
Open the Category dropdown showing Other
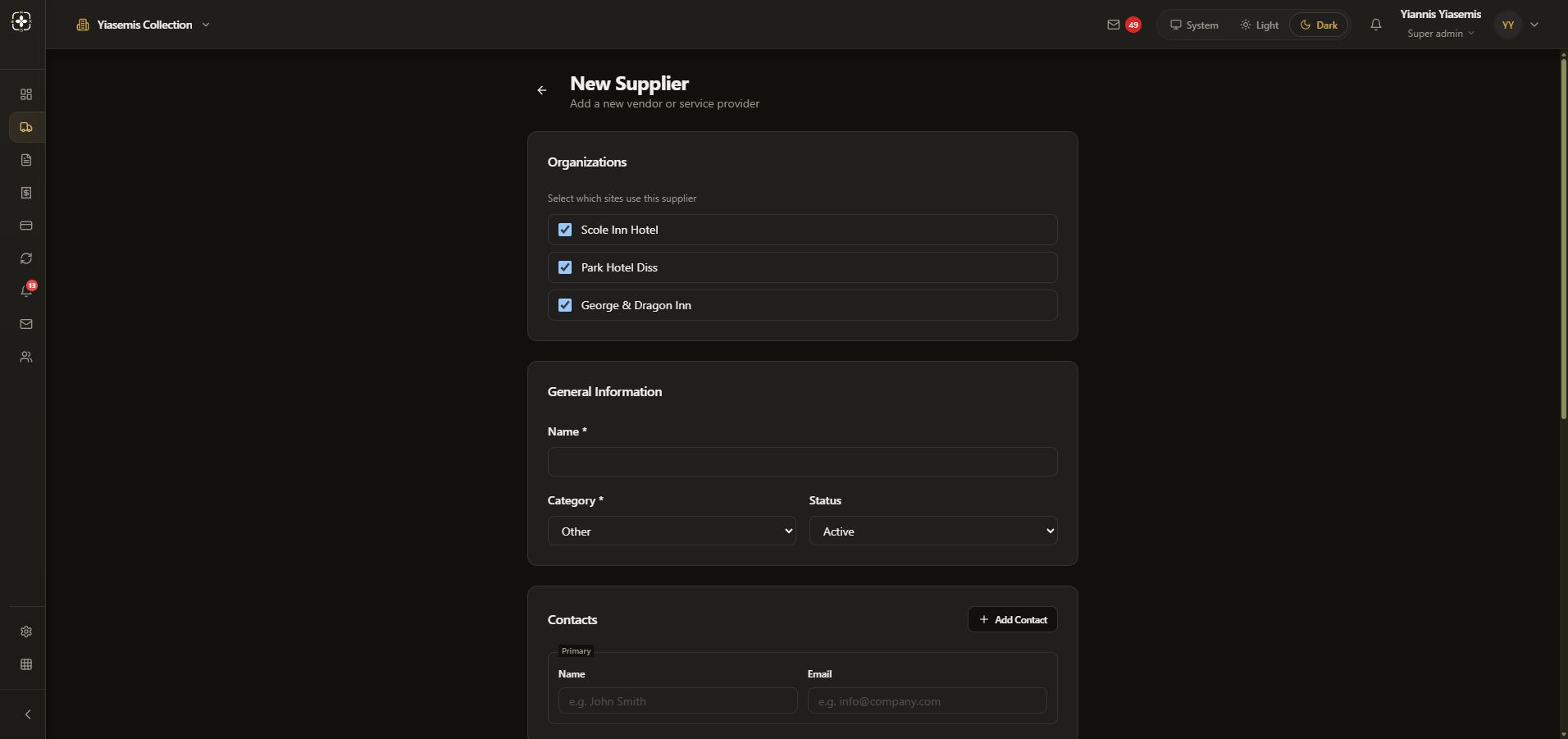click(672, 531)
